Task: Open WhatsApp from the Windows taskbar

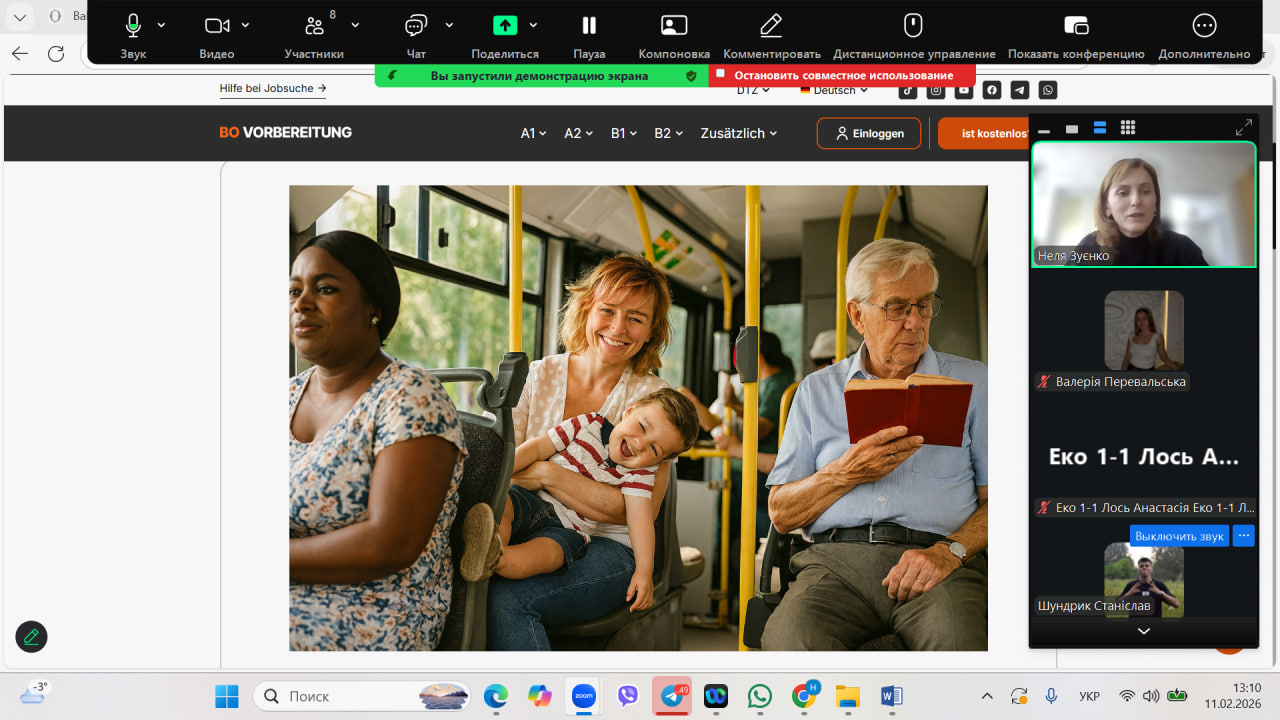Action: 760,696
